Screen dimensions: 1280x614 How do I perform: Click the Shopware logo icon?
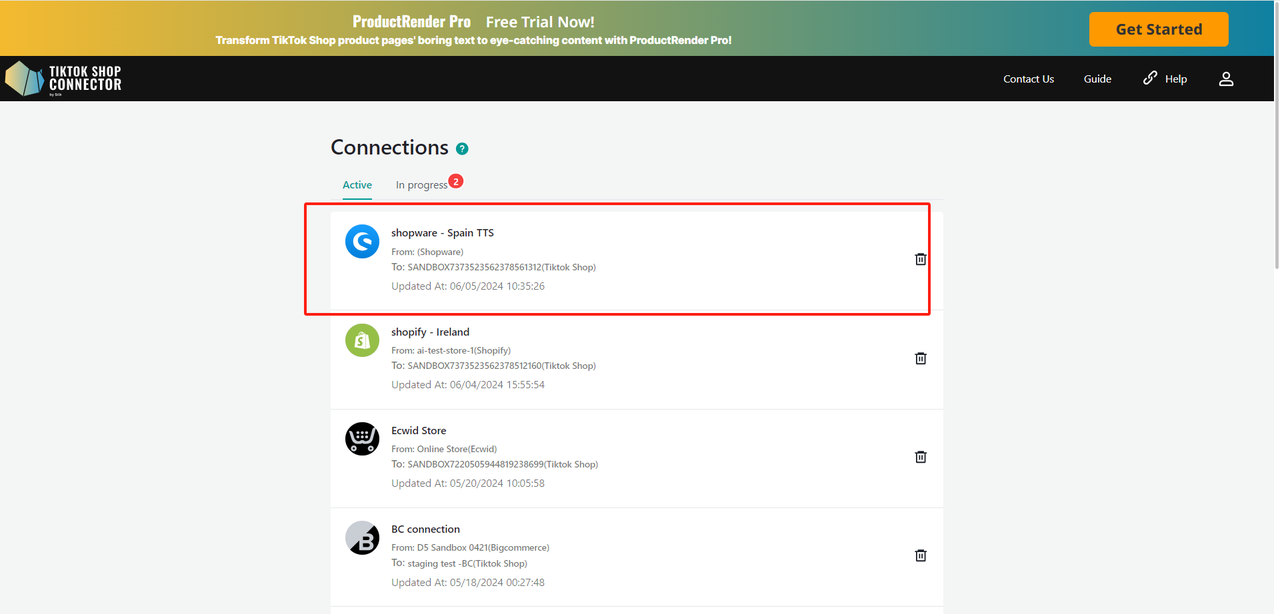coord(362,242)
